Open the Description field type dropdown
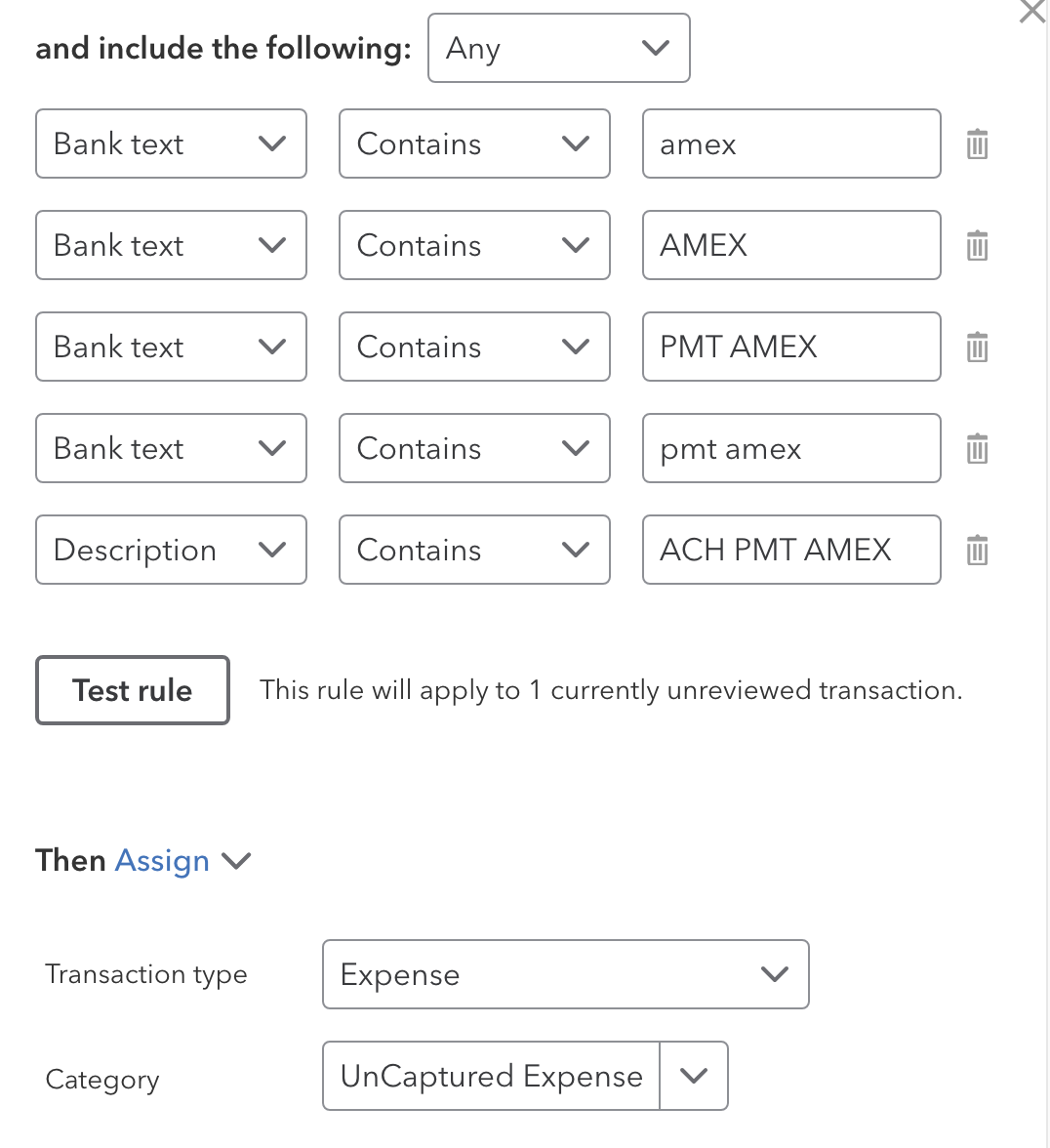The image size is (1050, 1148). 171,551
